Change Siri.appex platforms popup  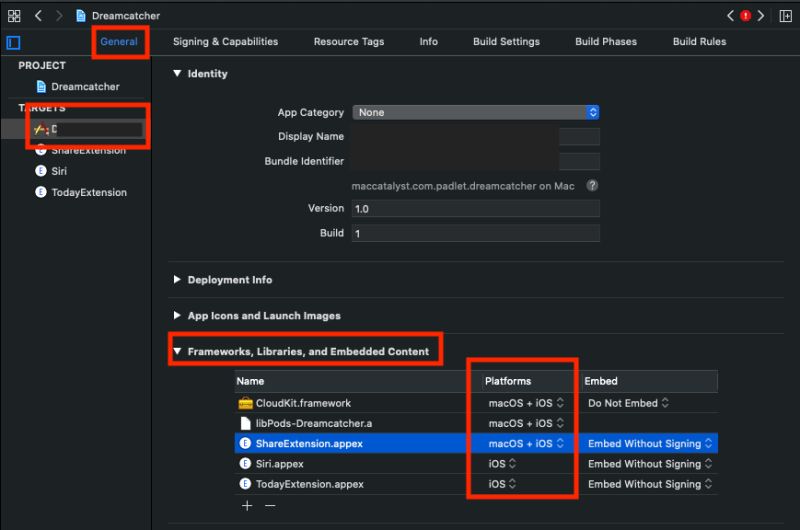[502, 464]
